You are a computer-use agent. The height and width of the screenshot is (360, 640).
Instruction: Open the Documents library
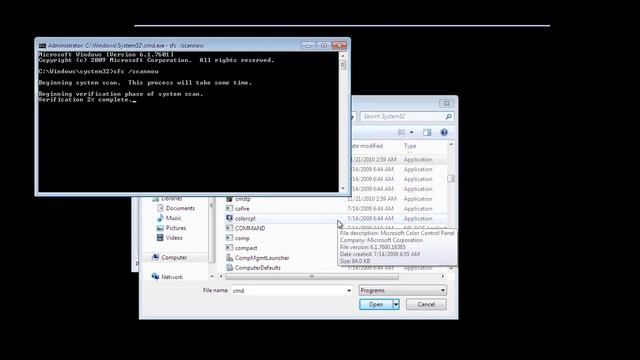coord(180,208)
